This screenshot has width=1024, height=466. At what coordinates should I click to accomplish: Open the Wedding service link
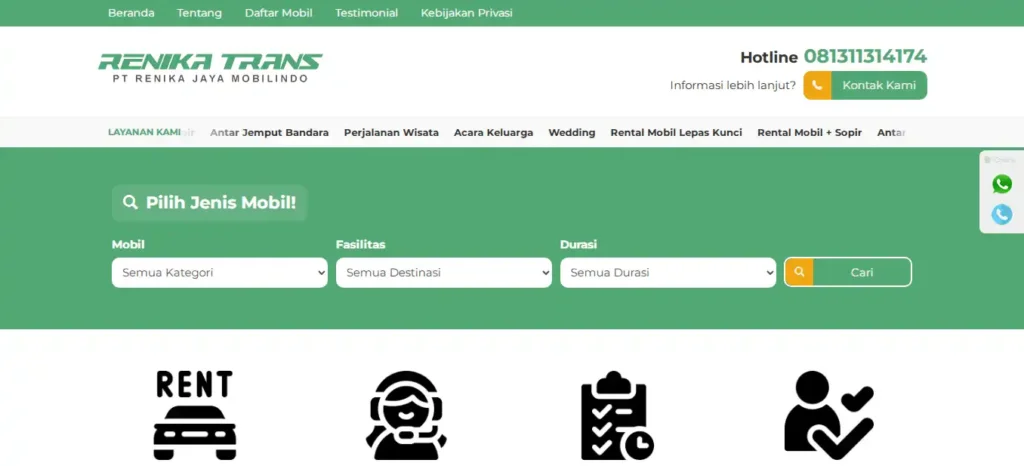pos(572,132)
